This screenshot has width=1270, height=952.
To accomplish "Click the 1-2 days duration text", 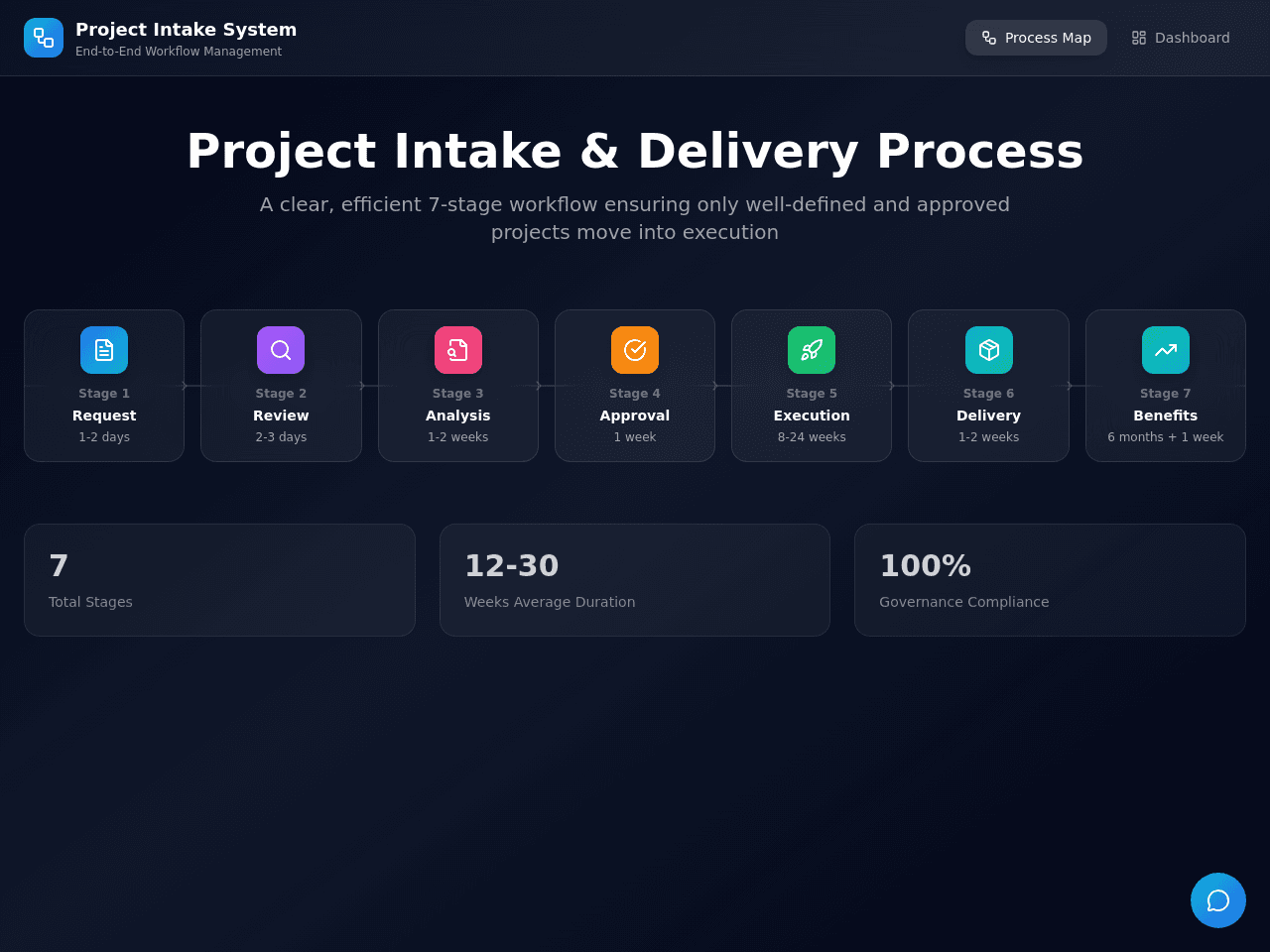I will [104, 437].
